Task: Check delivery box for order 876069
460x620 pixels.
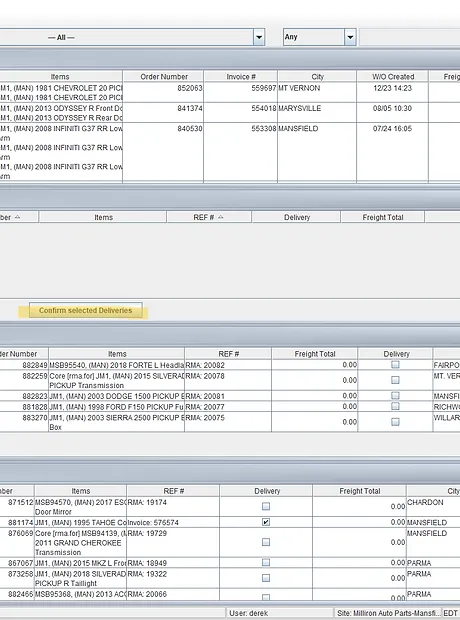Action: [x=266, y=542]
